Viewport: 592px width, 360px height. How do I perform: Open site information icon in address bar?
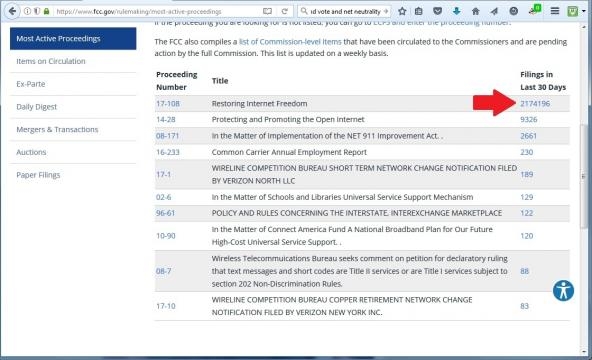[x=27, y=11]
